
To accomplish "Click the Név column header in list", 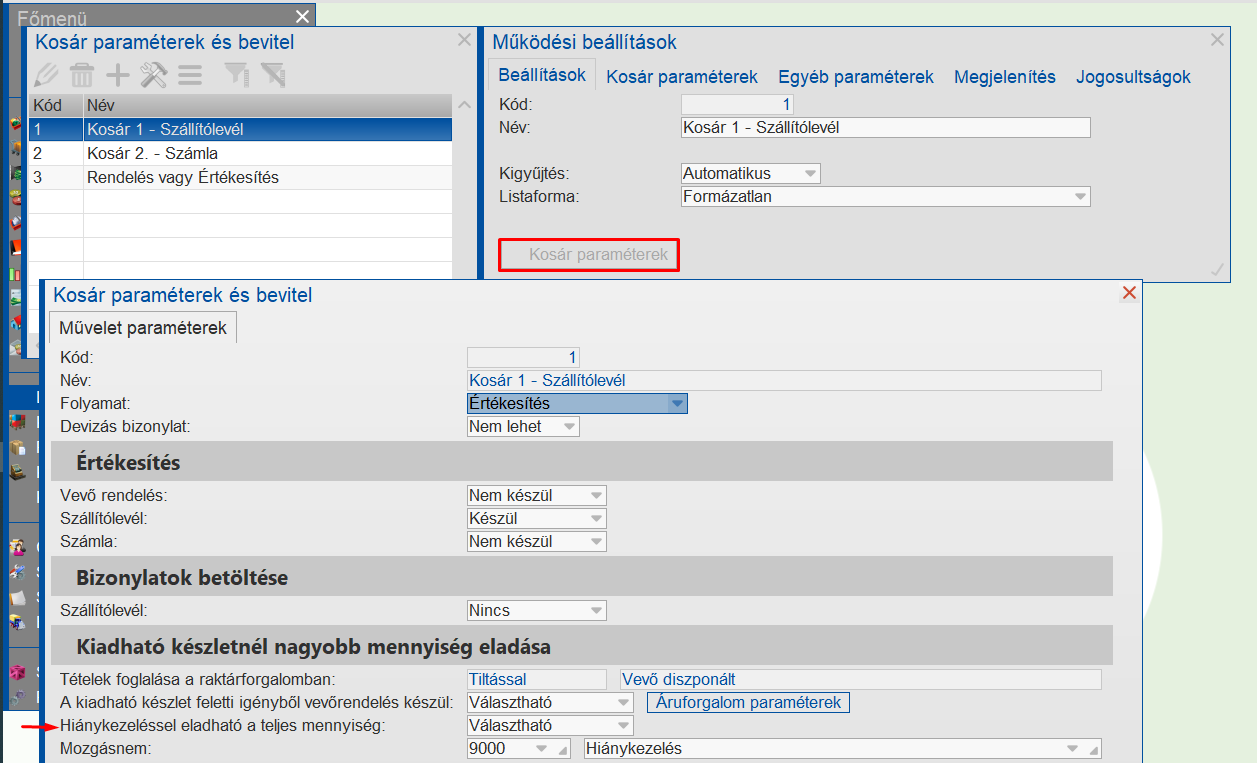I will pos(267,104).
